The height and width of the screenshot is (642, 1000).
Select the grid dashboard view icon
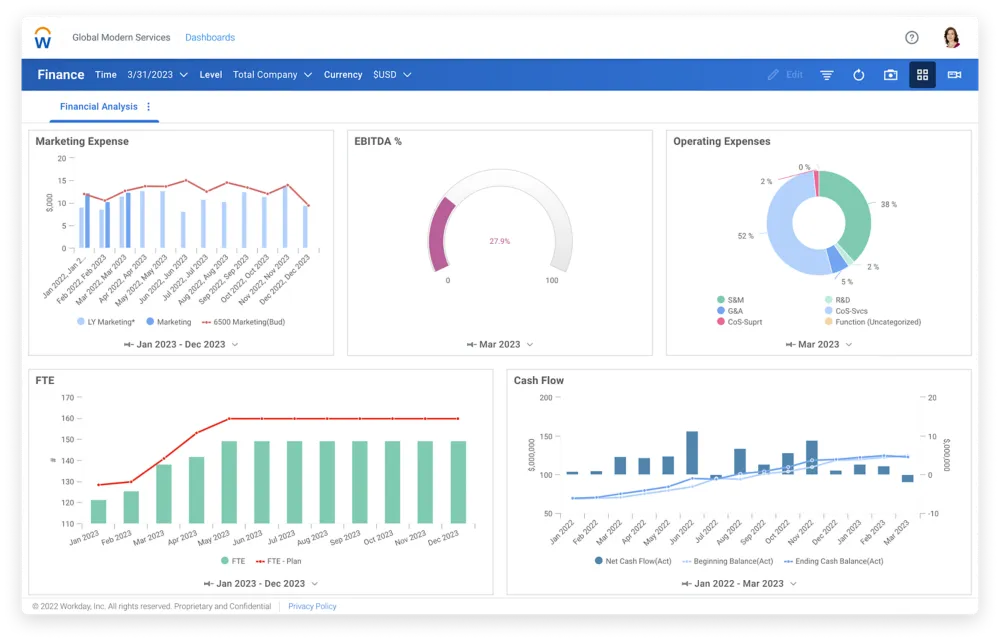tap(922, 75)
